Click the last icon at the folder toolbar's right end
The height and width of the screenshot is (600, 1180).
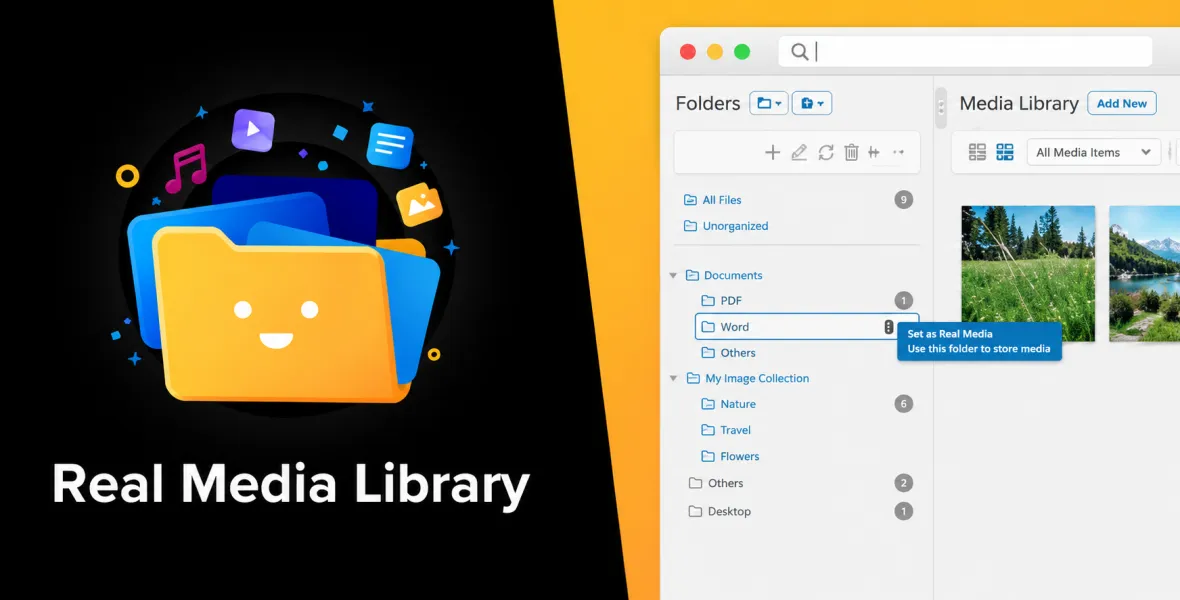[x=898, y=153]
